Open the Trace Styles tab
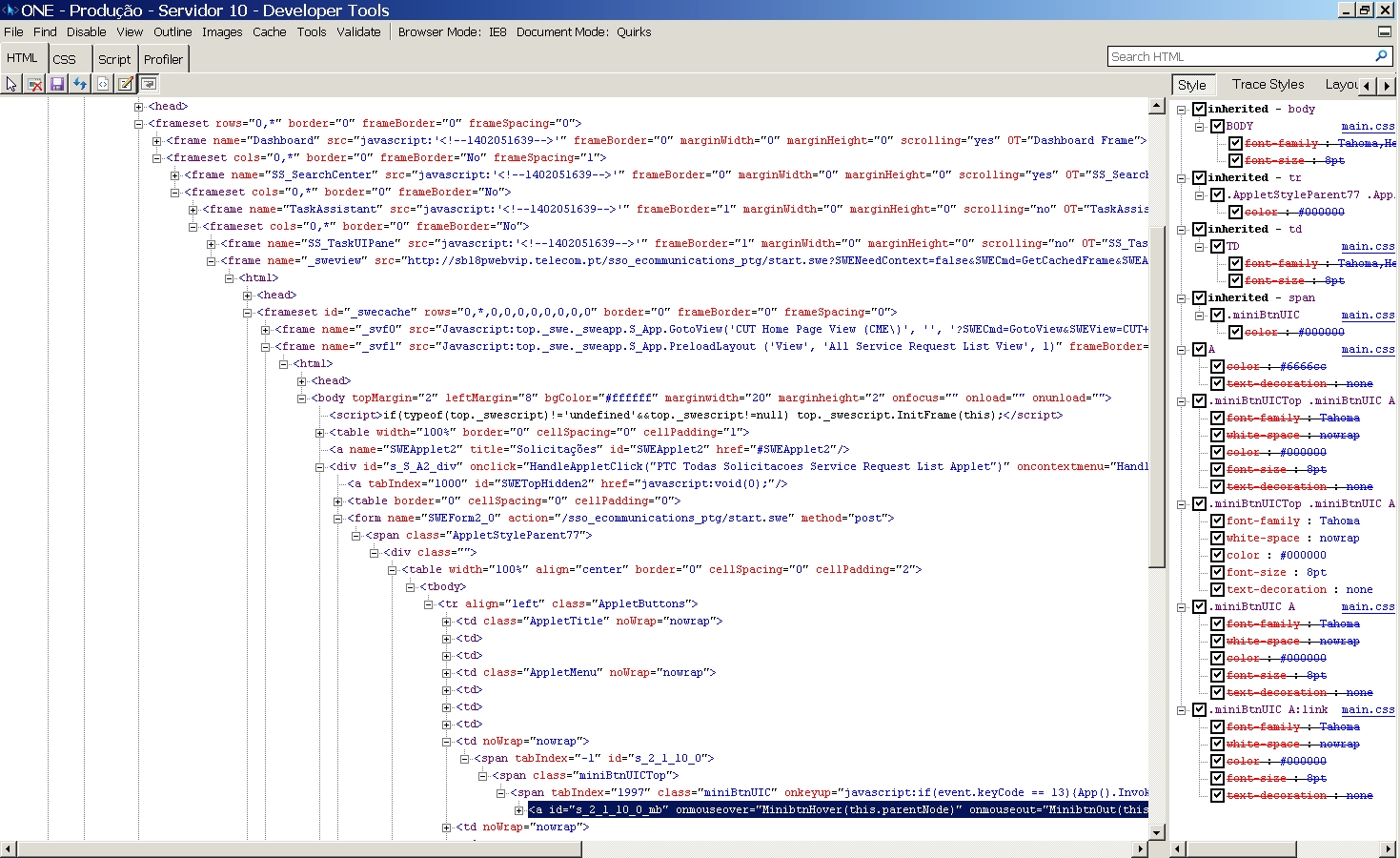 point(1268,84)
